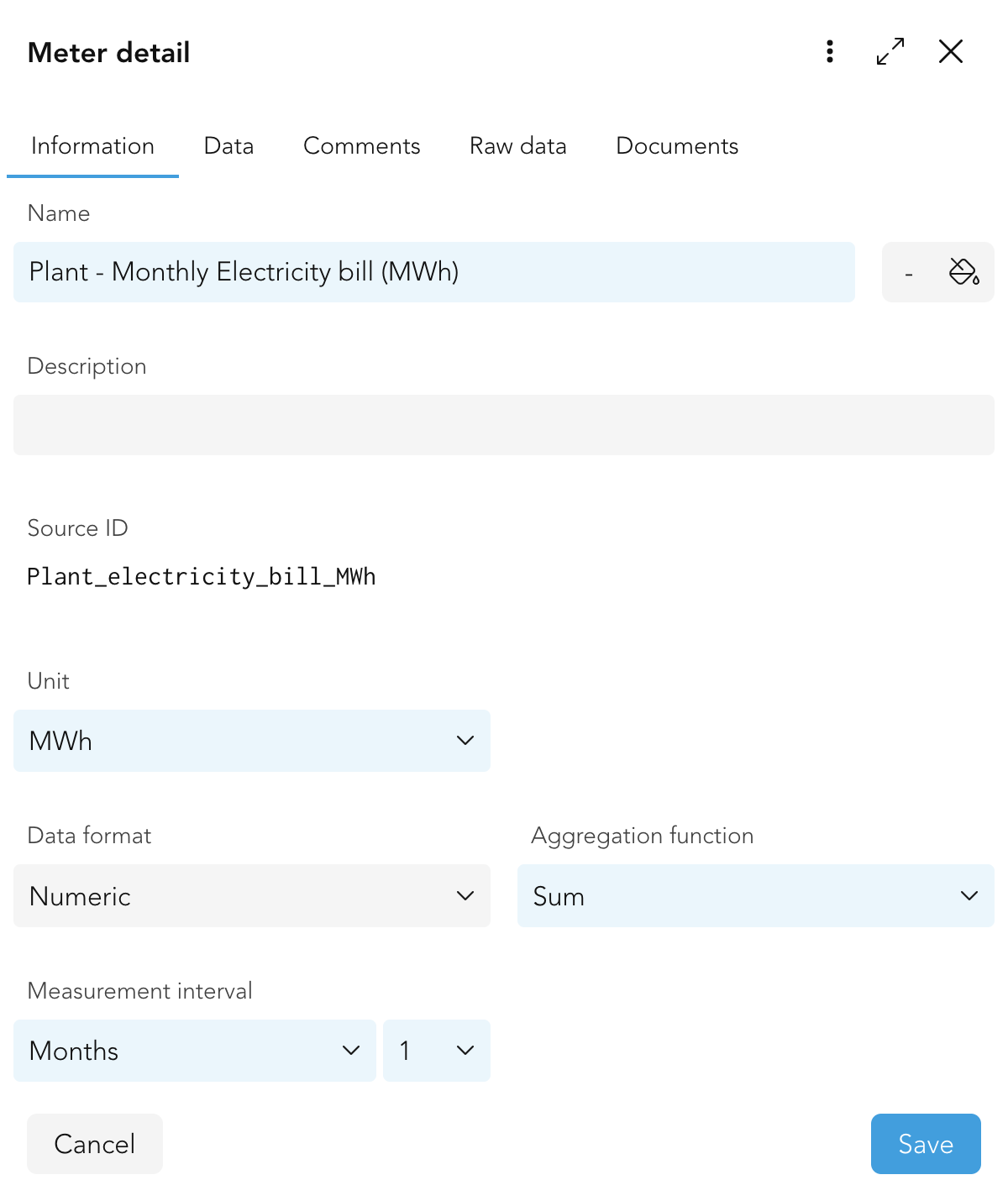This screenshot has height=1201, width=1008.
Task: Close the Meter detail panel
Action: pyautogui.click(x=951, y=51)
